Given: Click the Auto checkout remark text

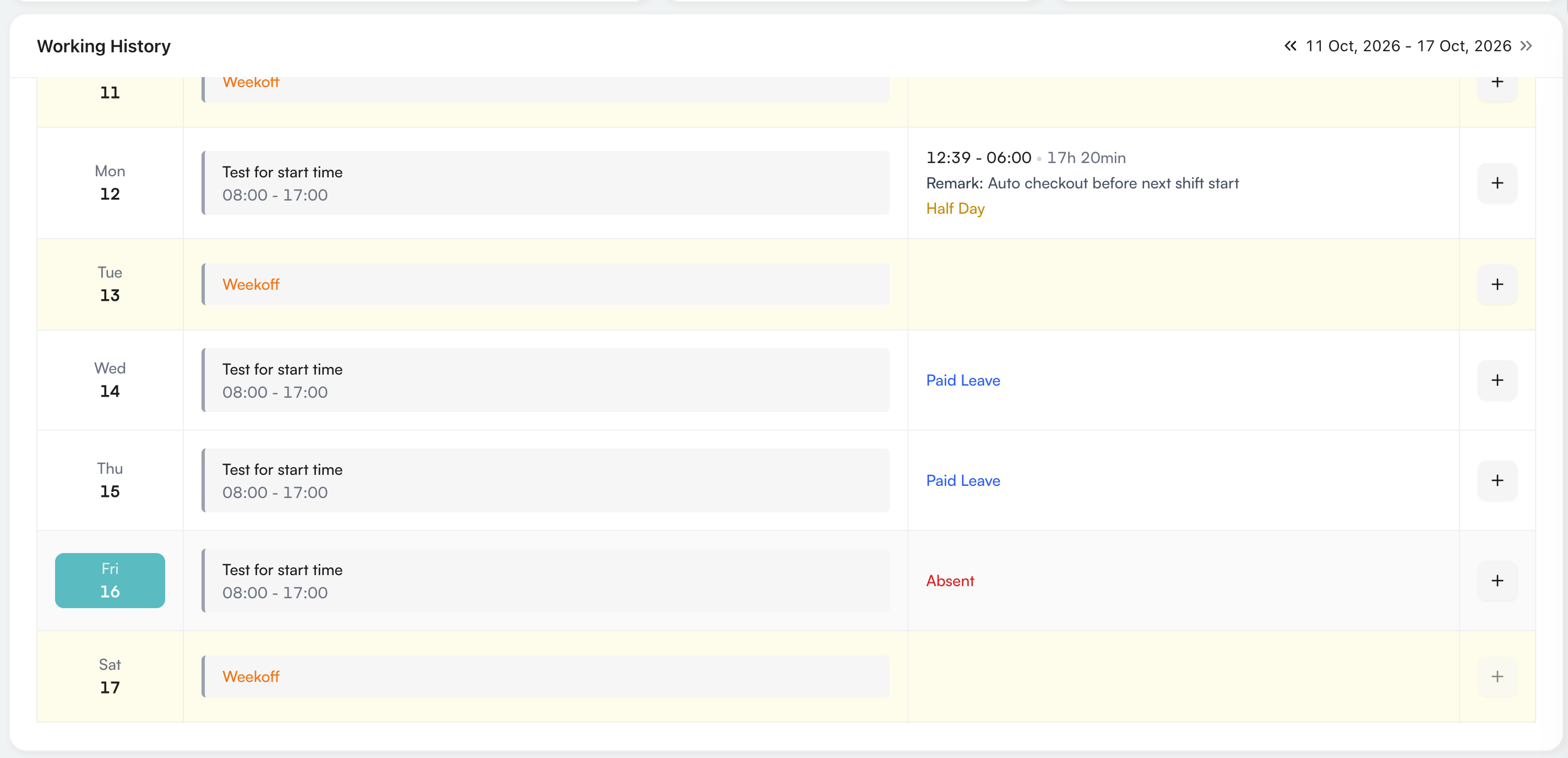Looking at the screenshot, I should tap(1082, 183).
